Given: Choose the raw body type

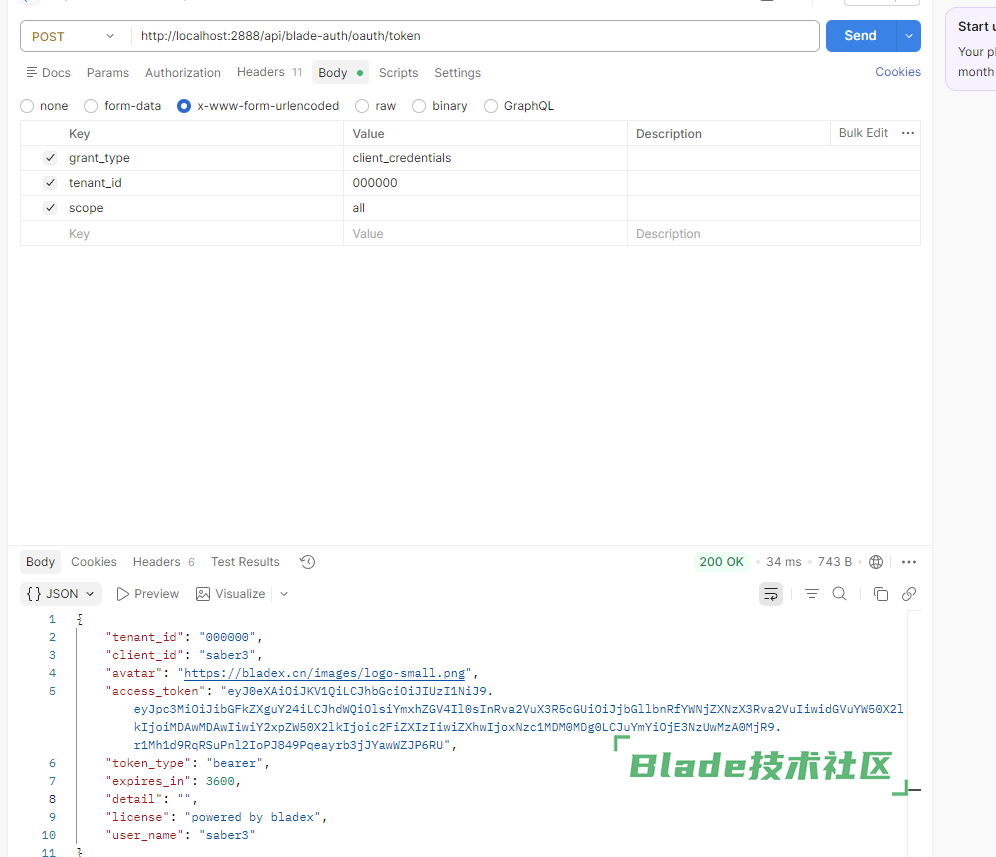Looking at the screenshot, I should coord(363,106).
